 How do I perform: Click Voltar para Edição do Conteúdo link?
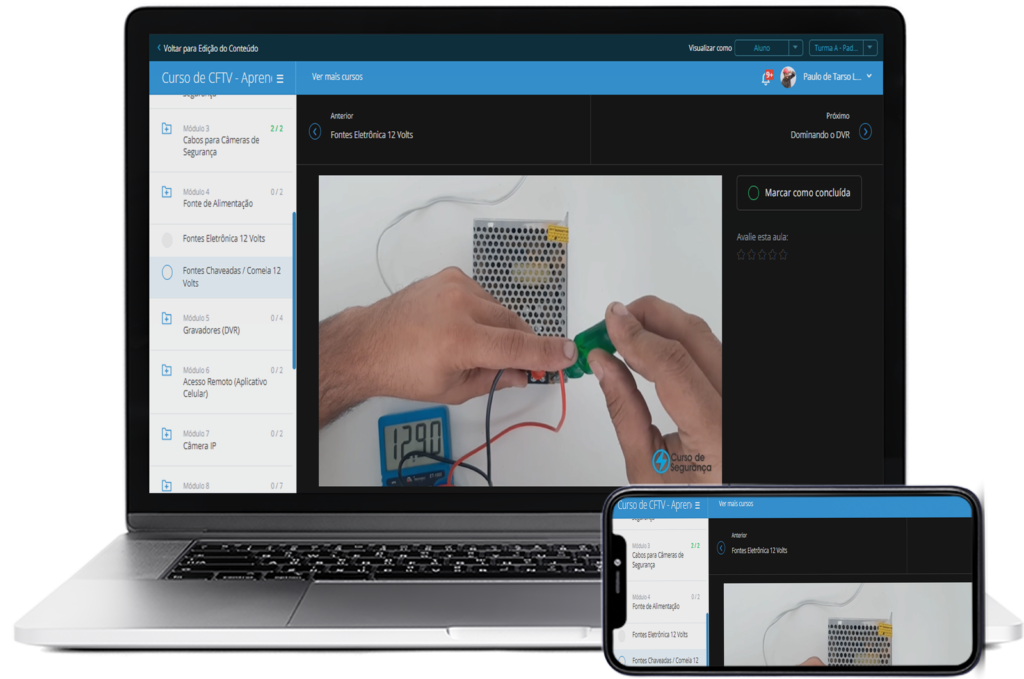pyautogui.click(x=208, y=48)
